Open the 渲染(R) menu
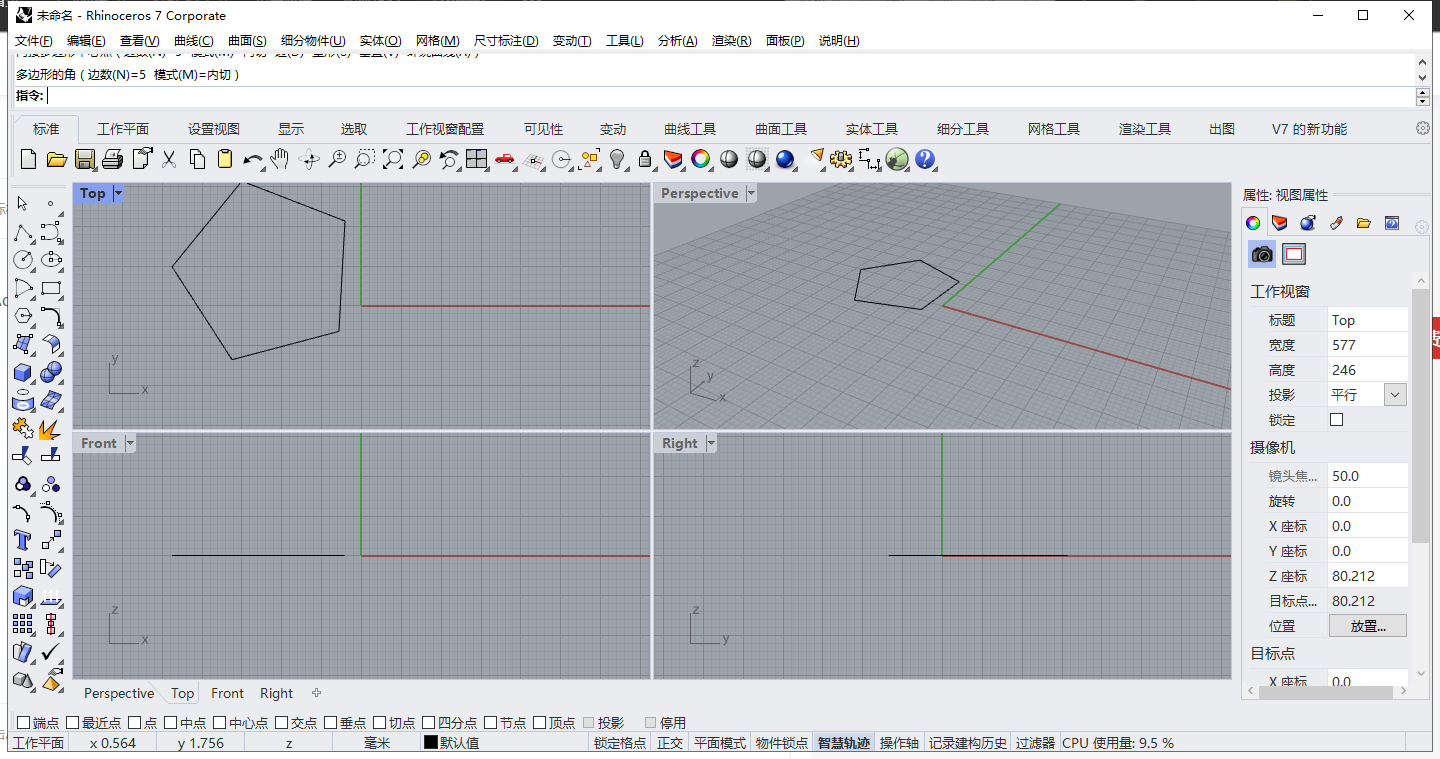 click(x=731, y=41)
